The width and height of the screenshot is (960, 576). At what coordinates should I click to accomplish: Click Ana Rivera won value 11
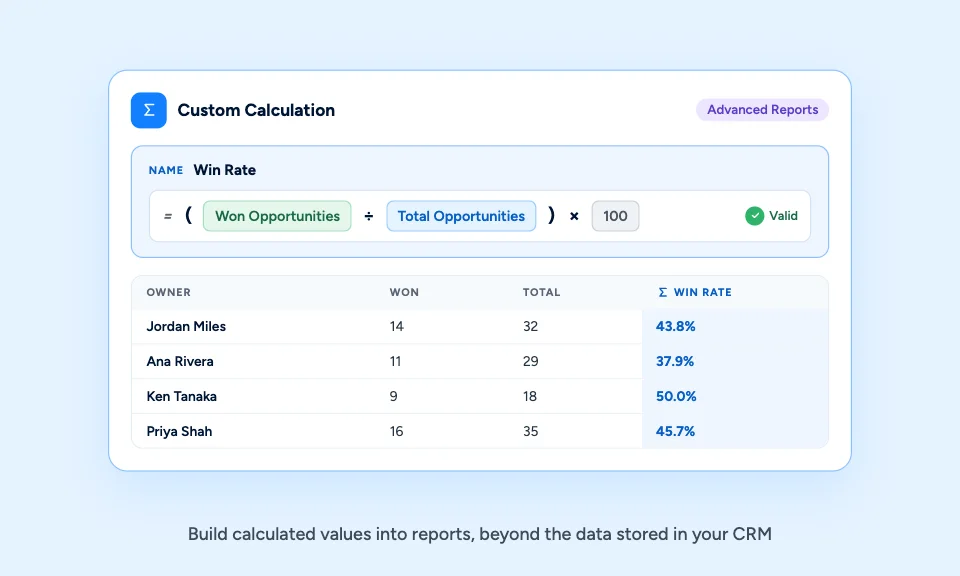tap(396, 361)
